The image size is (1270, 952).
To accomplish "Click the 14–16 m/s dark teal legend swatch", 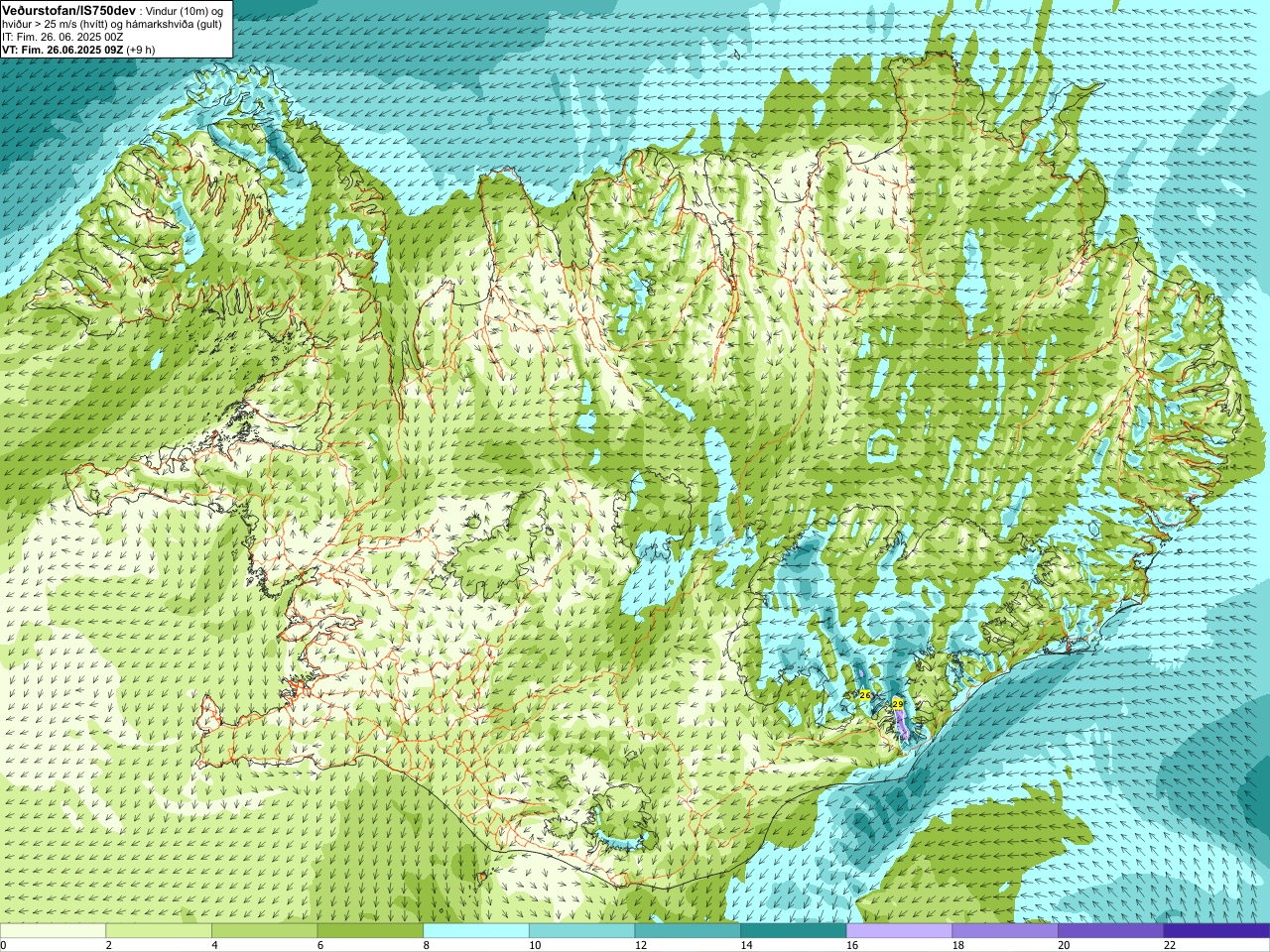I will tap(793, 931).
